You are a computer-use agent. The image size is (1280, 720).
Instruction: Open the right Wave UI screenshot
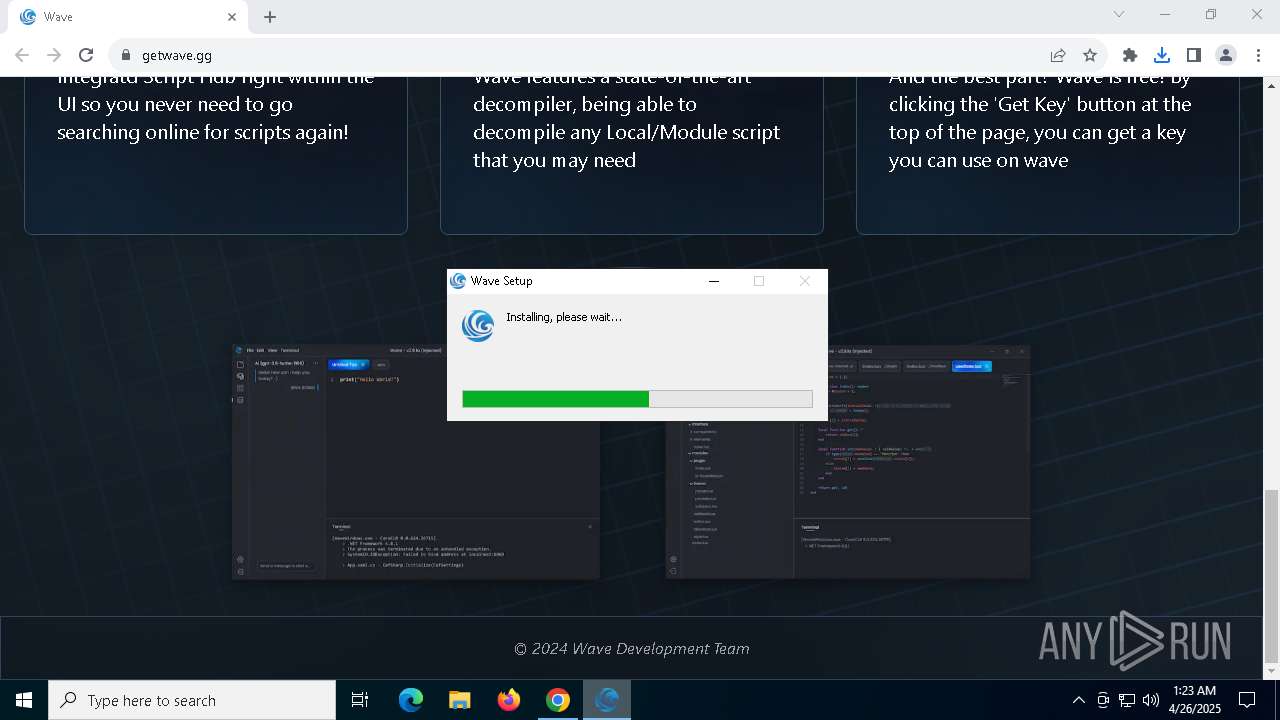[848, 462]
